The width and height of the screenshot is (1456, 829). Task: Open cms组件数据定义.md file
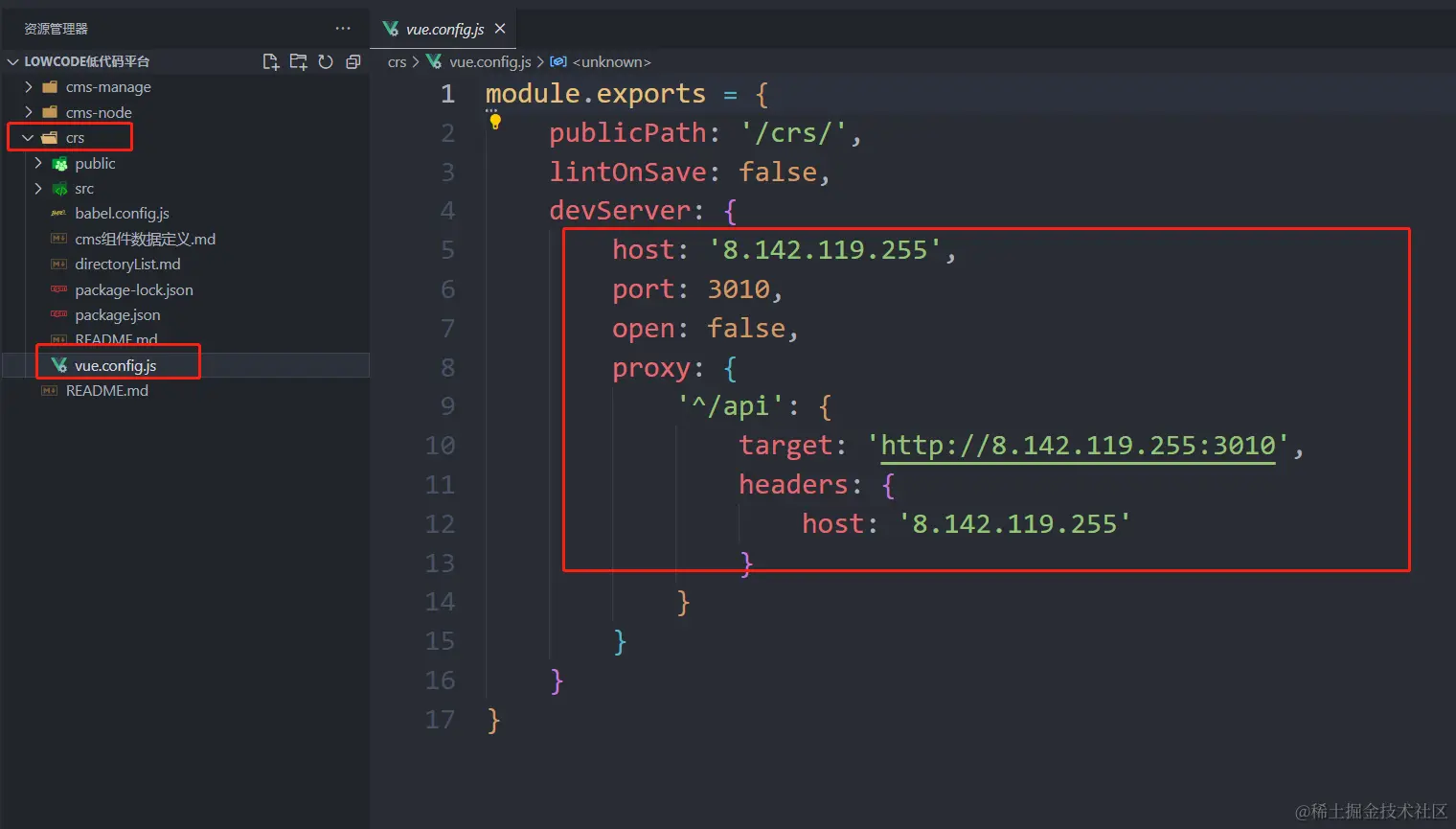click(145, 239)
